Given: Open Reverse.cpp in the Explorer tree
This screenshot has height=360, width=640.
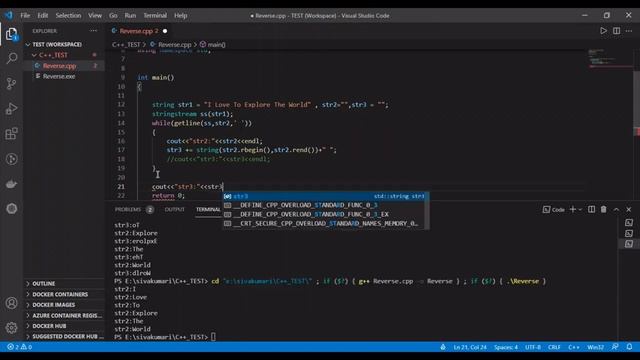Looking at the screenshot, I should coord(60,66).
